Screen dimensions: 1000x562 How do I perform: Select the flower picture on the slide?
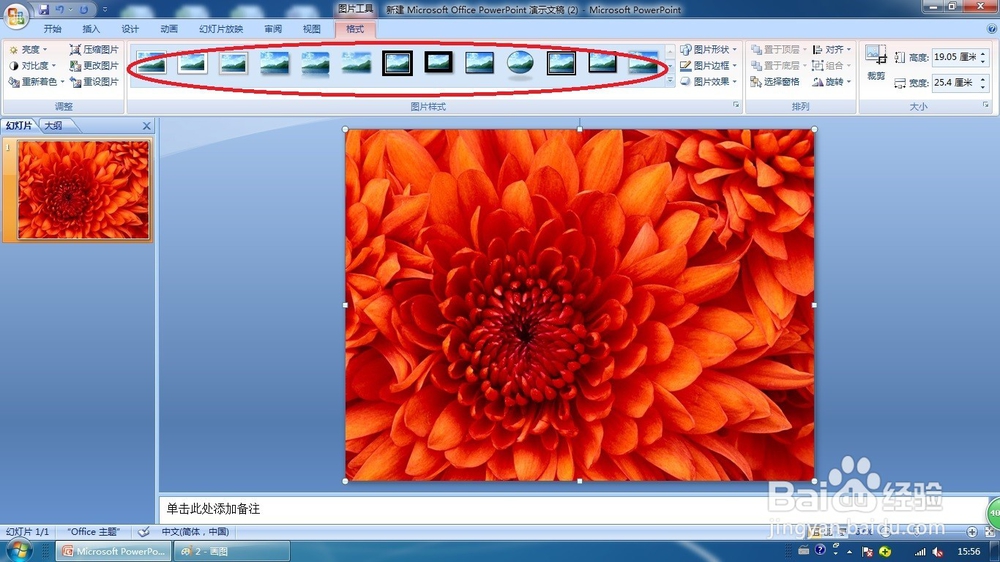[580, 305]
